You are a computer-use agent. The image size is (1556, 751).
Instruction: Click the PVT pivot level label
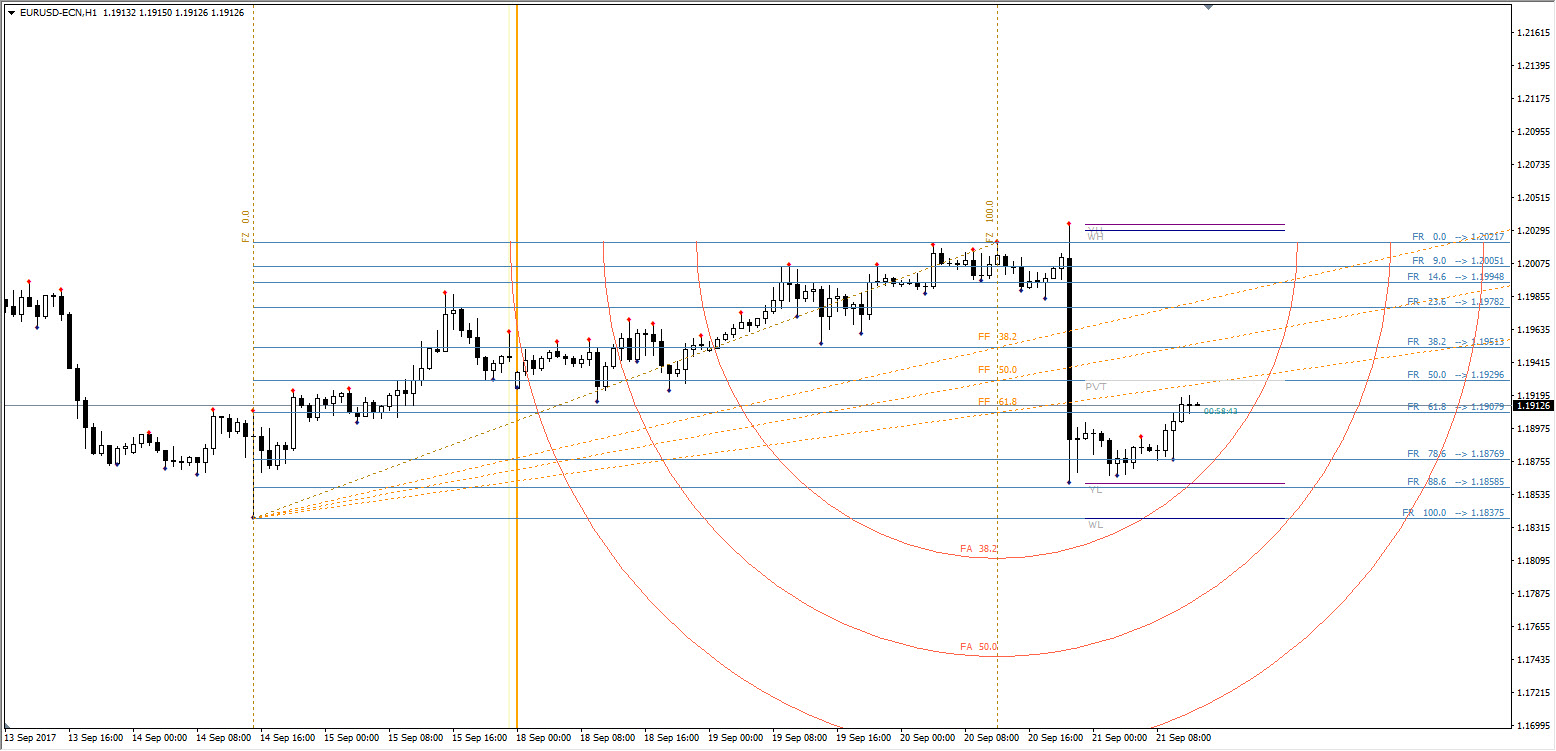tap(1096, 386)
